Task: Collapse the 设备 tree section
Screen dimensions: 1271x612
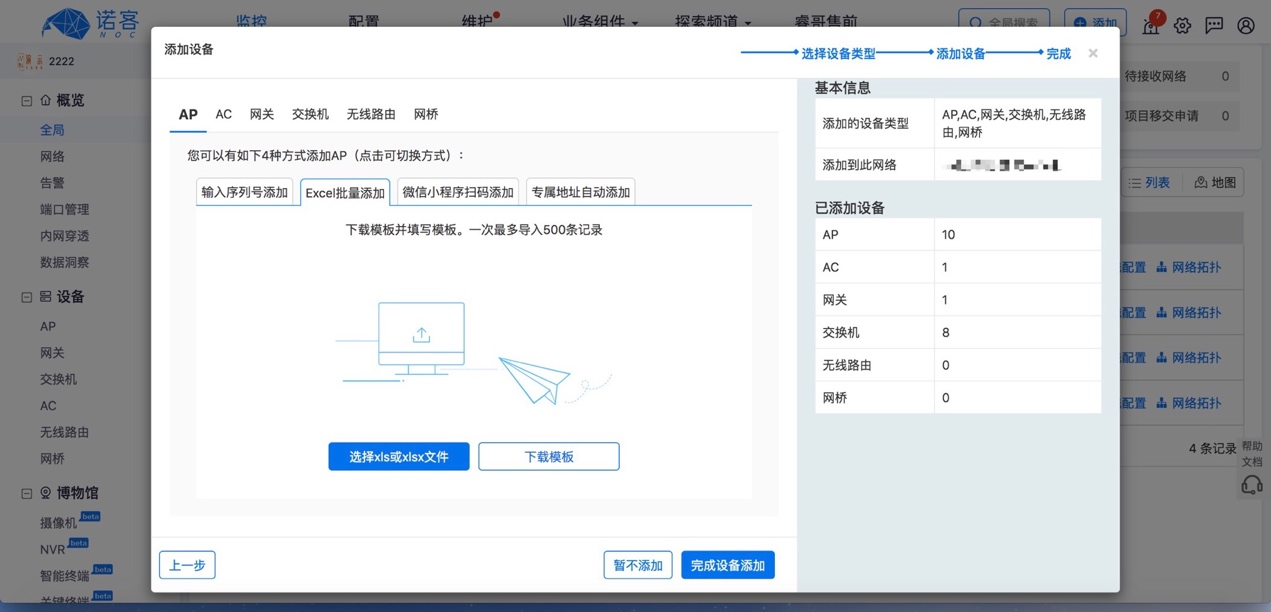Action: (x=27, y=297)
